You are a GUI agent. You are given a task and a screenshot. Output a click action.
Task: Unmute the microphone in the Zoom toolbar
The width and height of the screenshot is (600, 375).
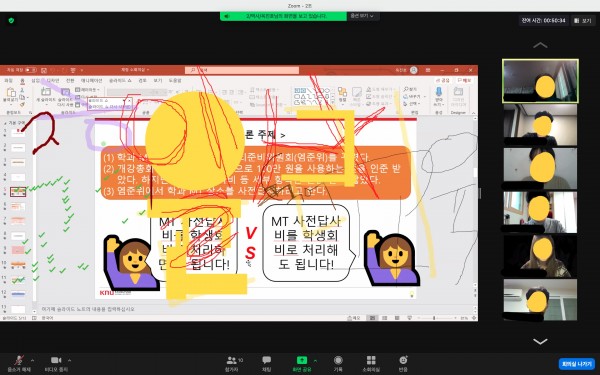click(19, 363)
